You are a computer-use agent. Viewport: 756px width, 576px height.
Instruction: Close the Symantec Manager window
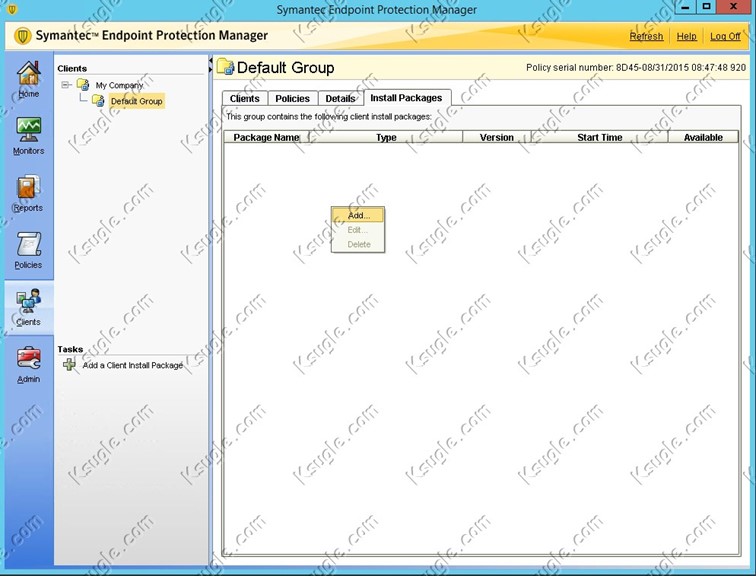733,7
